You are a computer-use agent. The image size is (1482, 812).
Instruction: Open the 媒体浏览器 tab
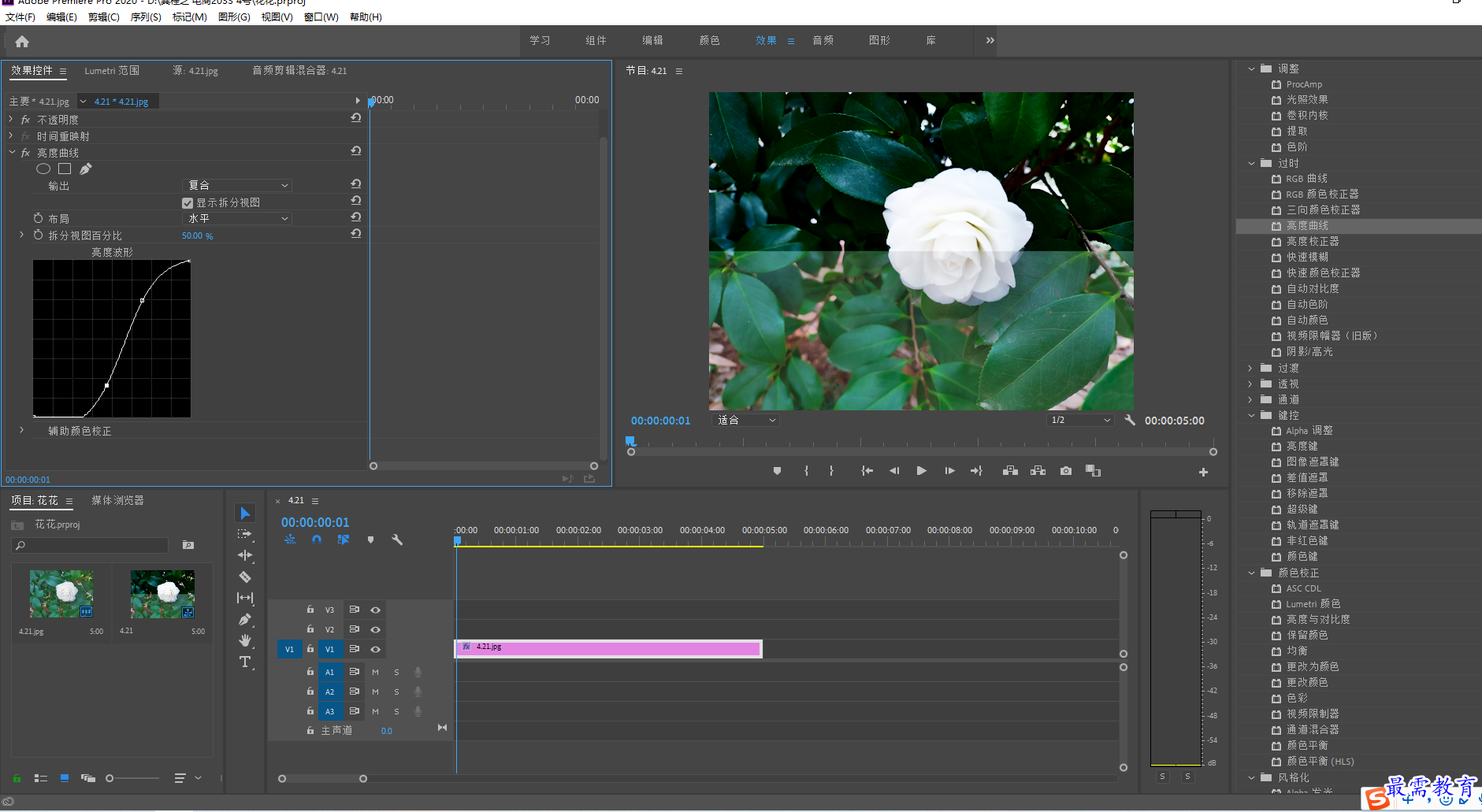[x=117, y=500]
